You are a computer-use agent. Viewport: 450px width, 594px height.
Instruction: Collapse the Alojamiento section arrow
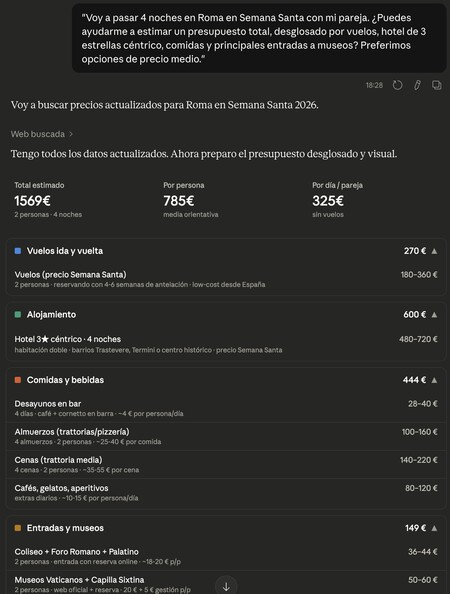(434, 315)
